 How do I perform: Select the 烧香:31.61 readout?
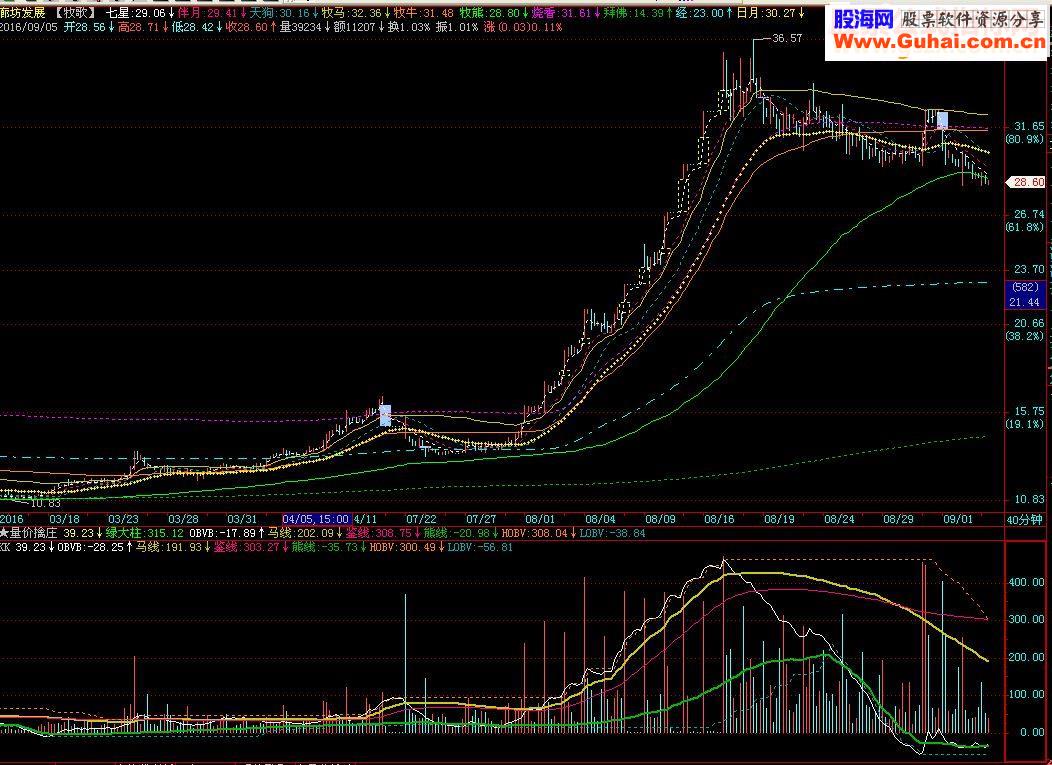pos(562,13)
